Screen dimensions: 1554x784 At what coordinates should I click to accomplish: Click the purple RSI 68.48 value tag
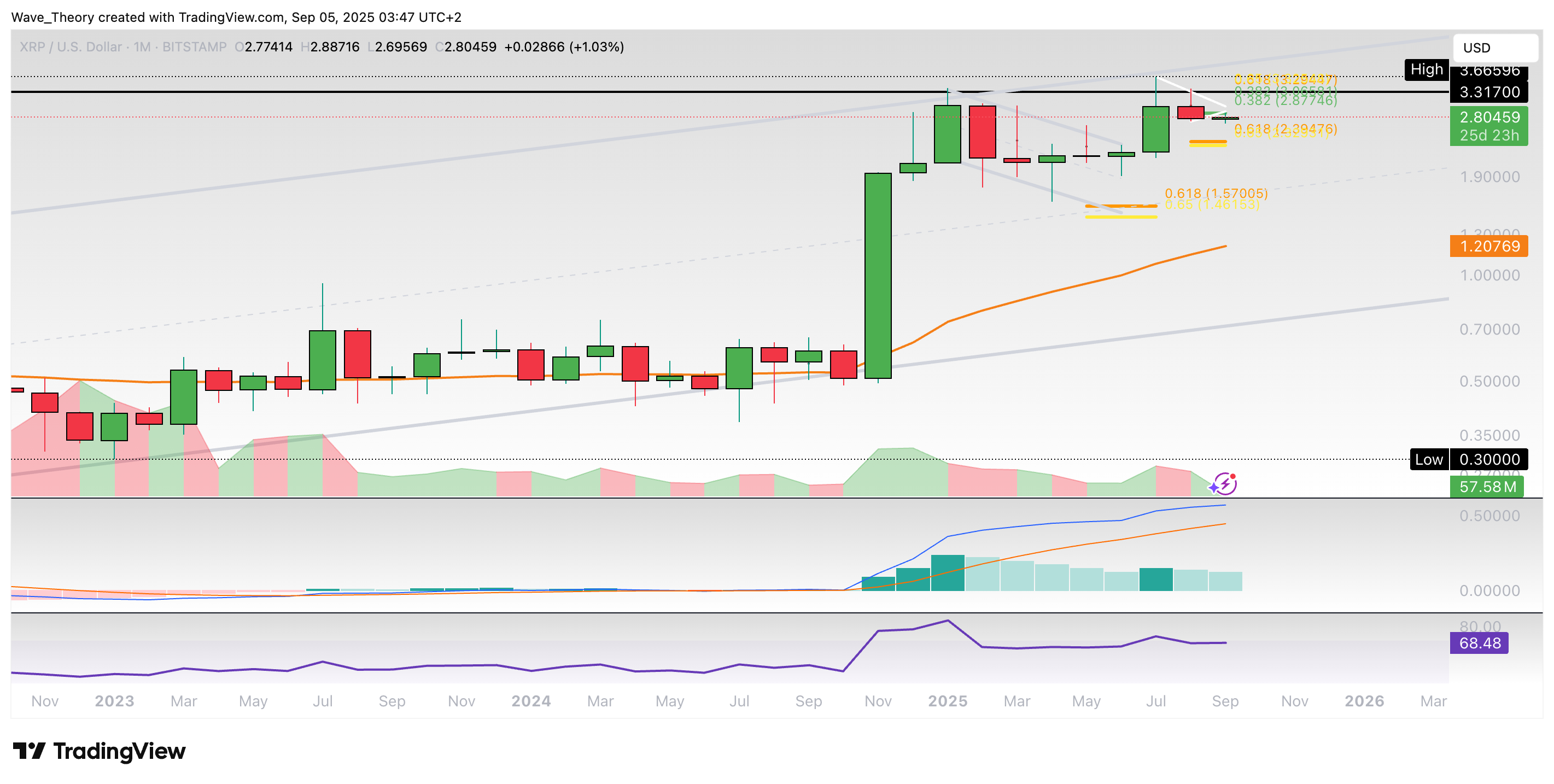1479,643
